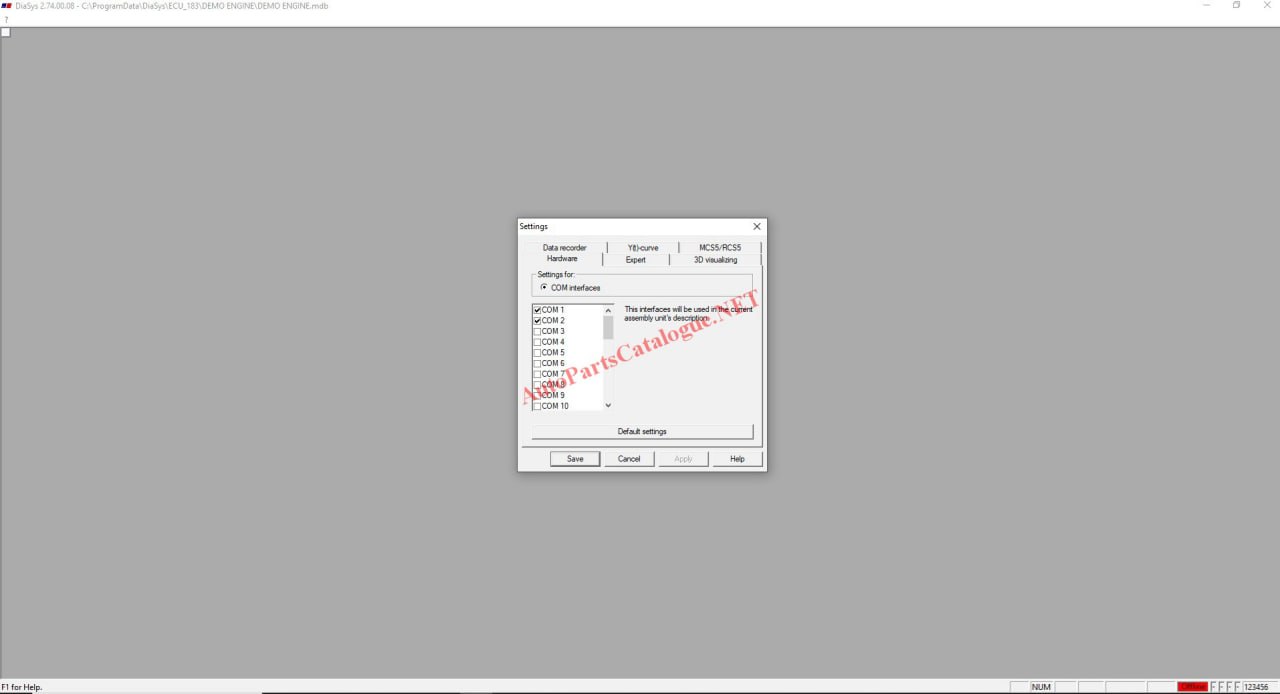Image resolution: width=1280 pixels, height=694 pixels.
Task: Uncheck the COM 1 checkbox
Action: 537,310
